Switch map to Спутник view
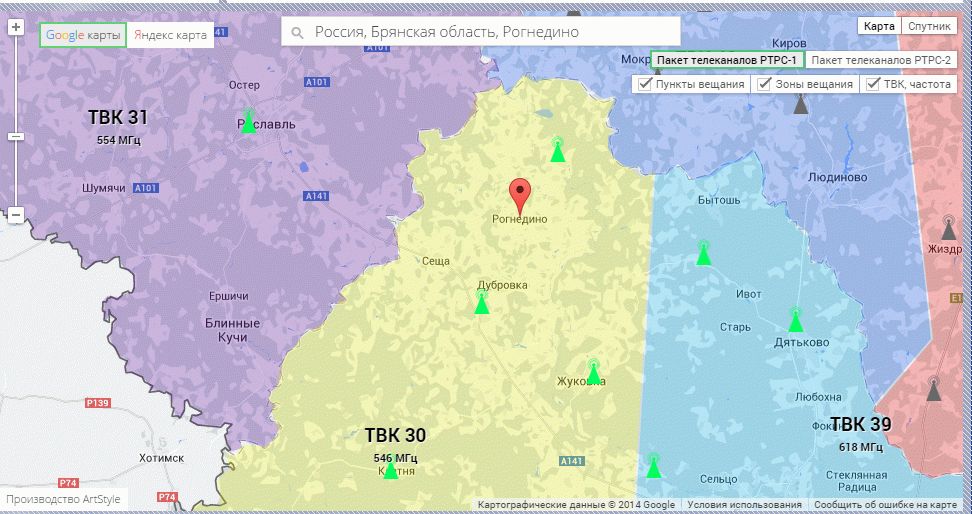This screenshot has width=972, height=514. [929, 26]
